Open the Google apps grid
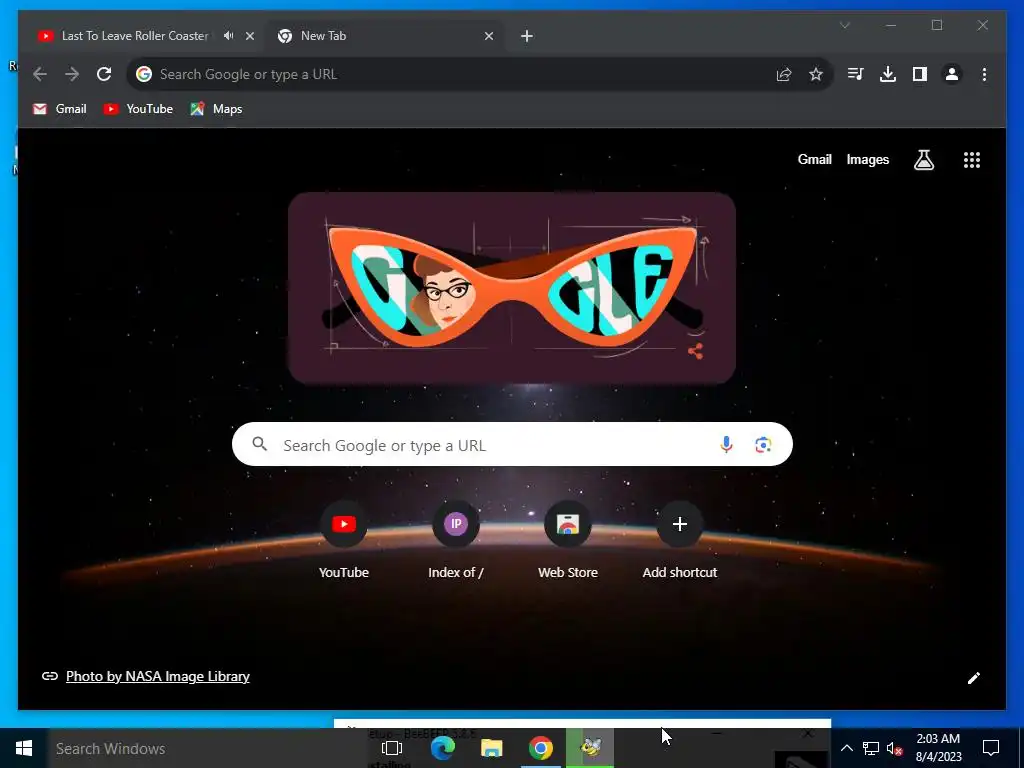1024x768 pixels. tap(972, 160)
